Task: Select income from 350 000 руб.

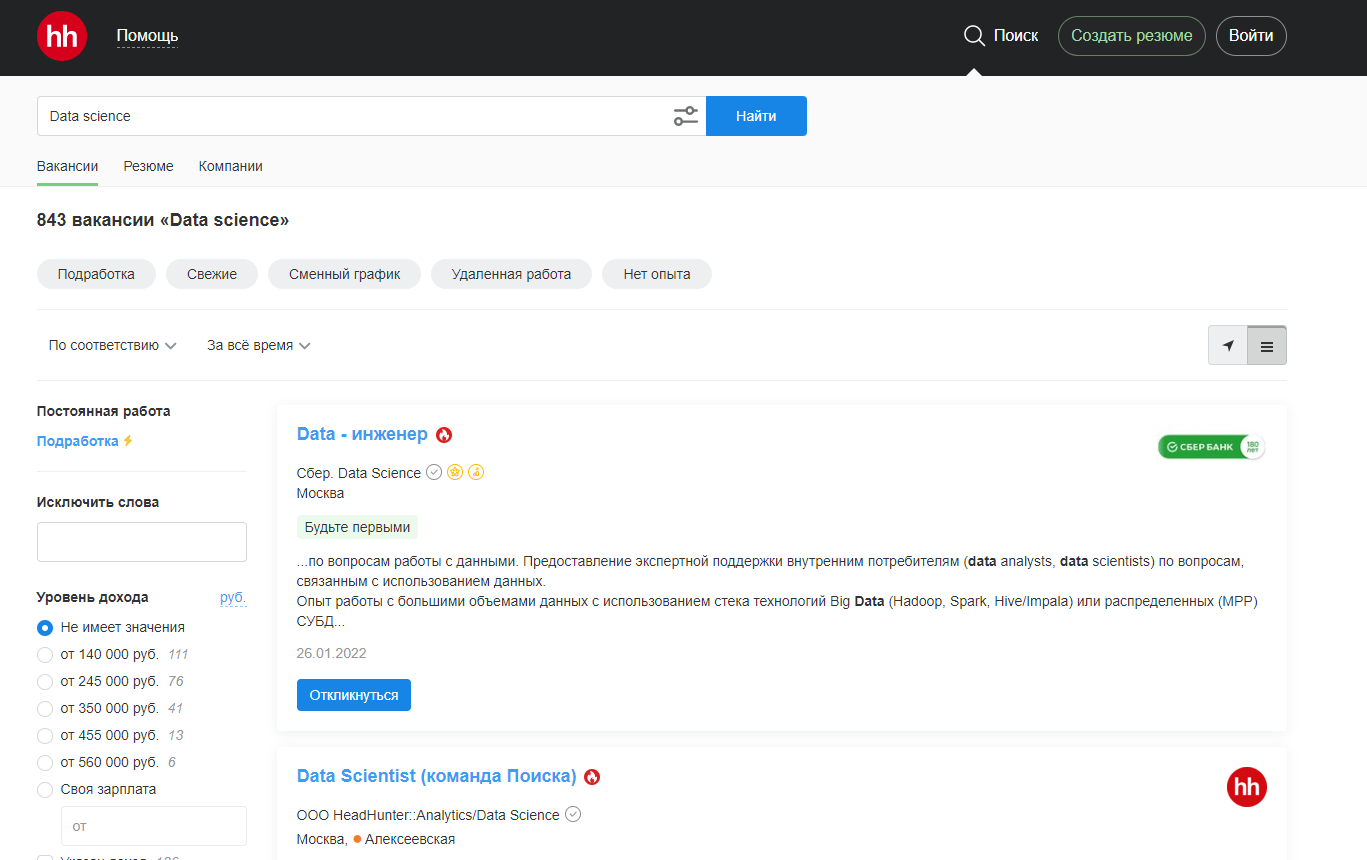Action: [45, 709]
